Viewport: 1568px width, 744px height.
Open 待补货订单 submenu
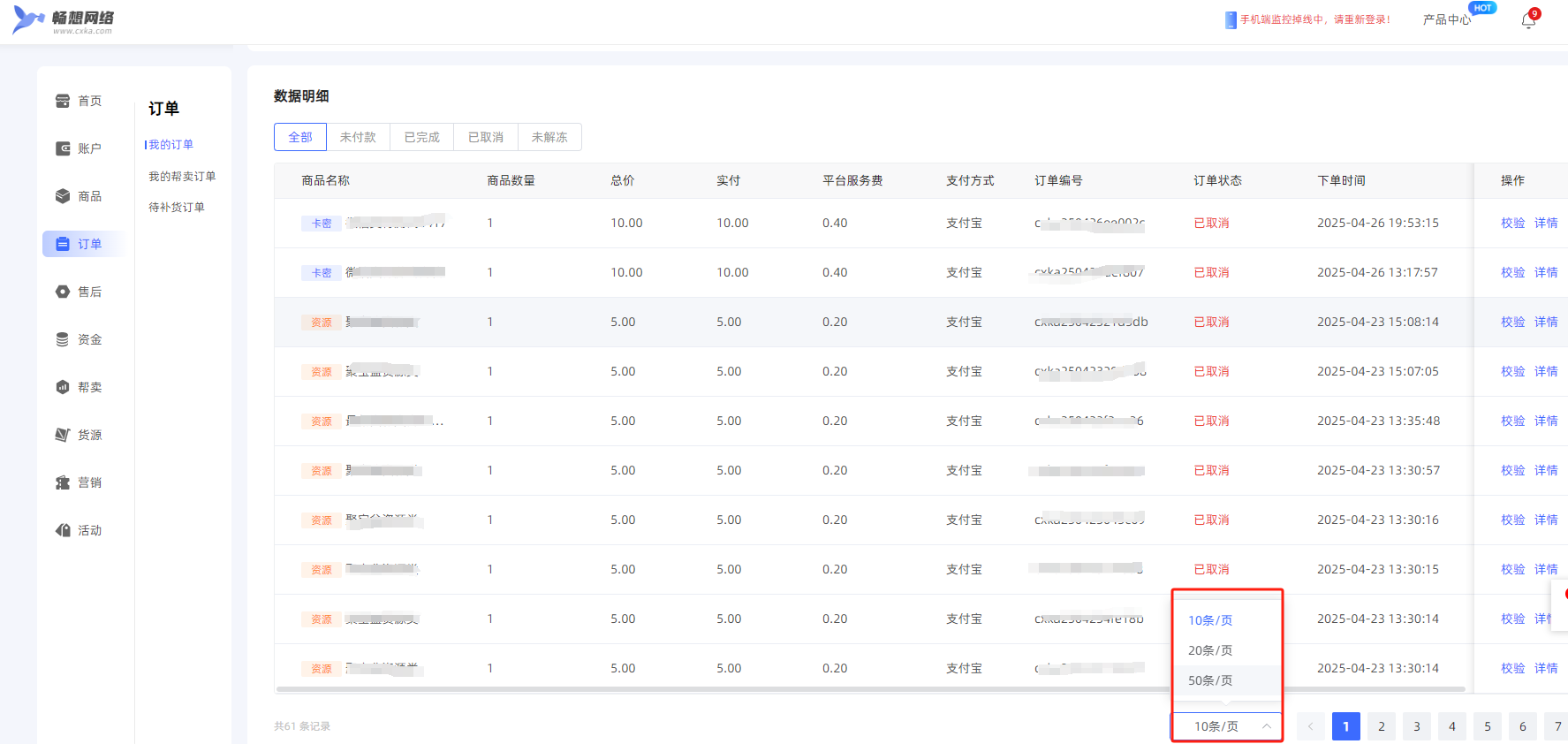tap(177, 208)
